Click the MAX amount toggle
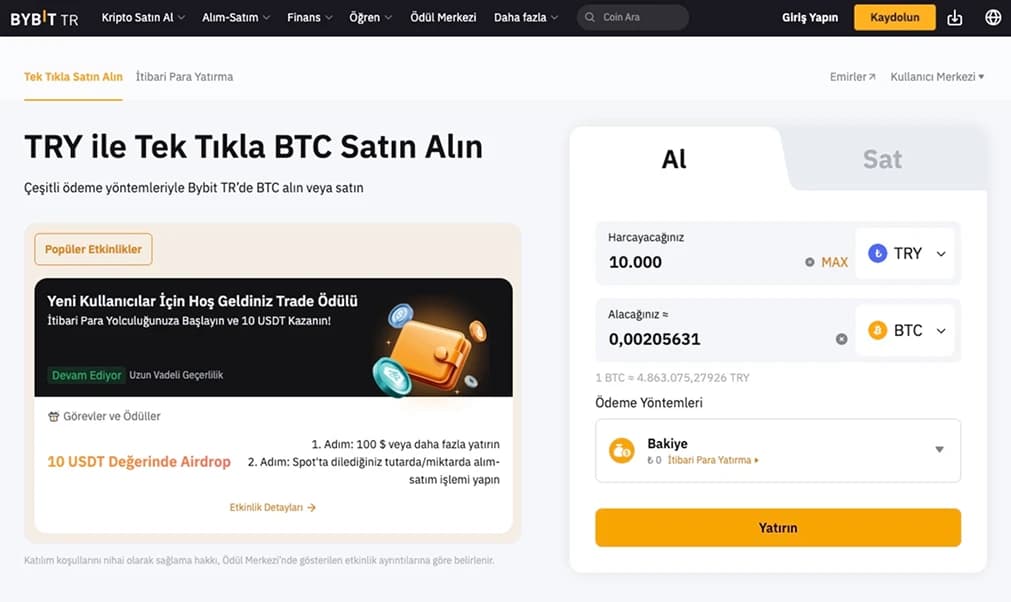 (834, 261)
